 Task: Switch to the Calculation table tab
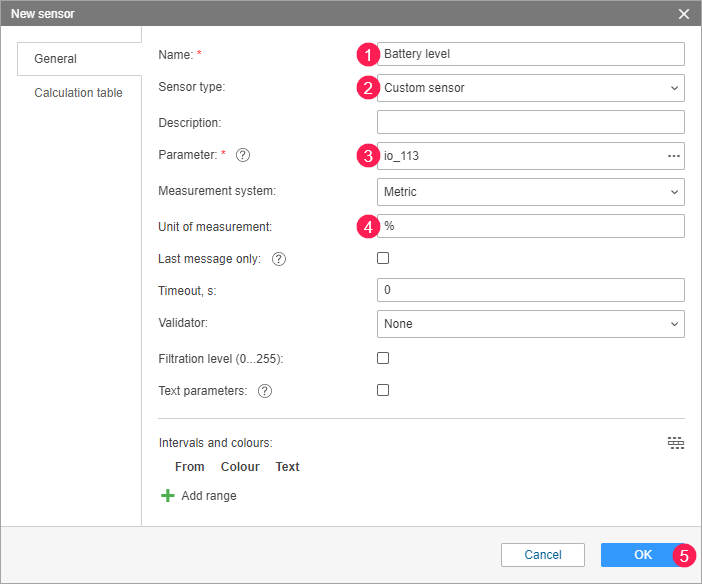point(79,93)
